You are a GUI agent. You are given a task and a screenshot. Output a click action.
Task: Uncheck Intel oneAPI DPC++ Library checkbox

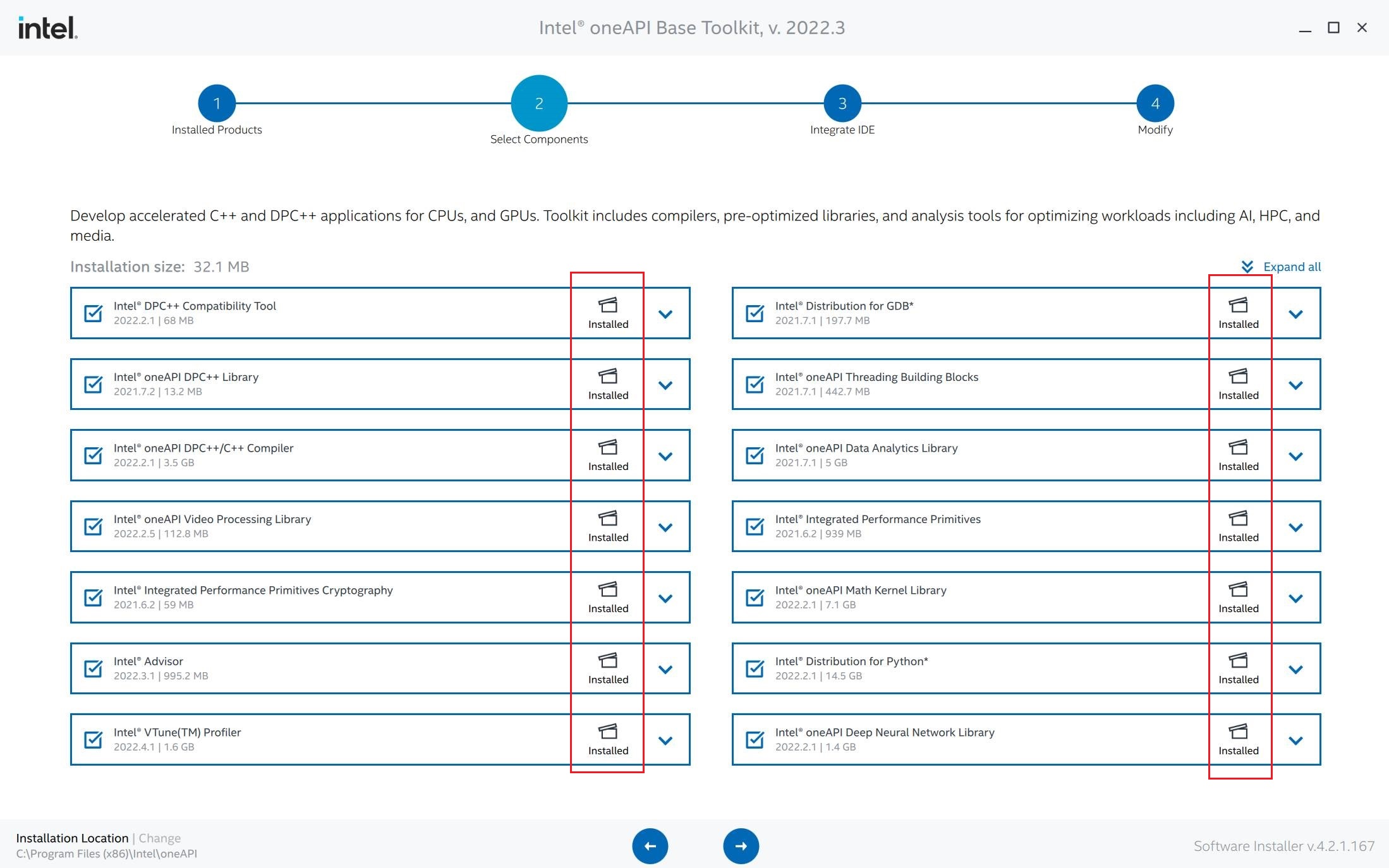pyautogui.click(x=94, y=384)
